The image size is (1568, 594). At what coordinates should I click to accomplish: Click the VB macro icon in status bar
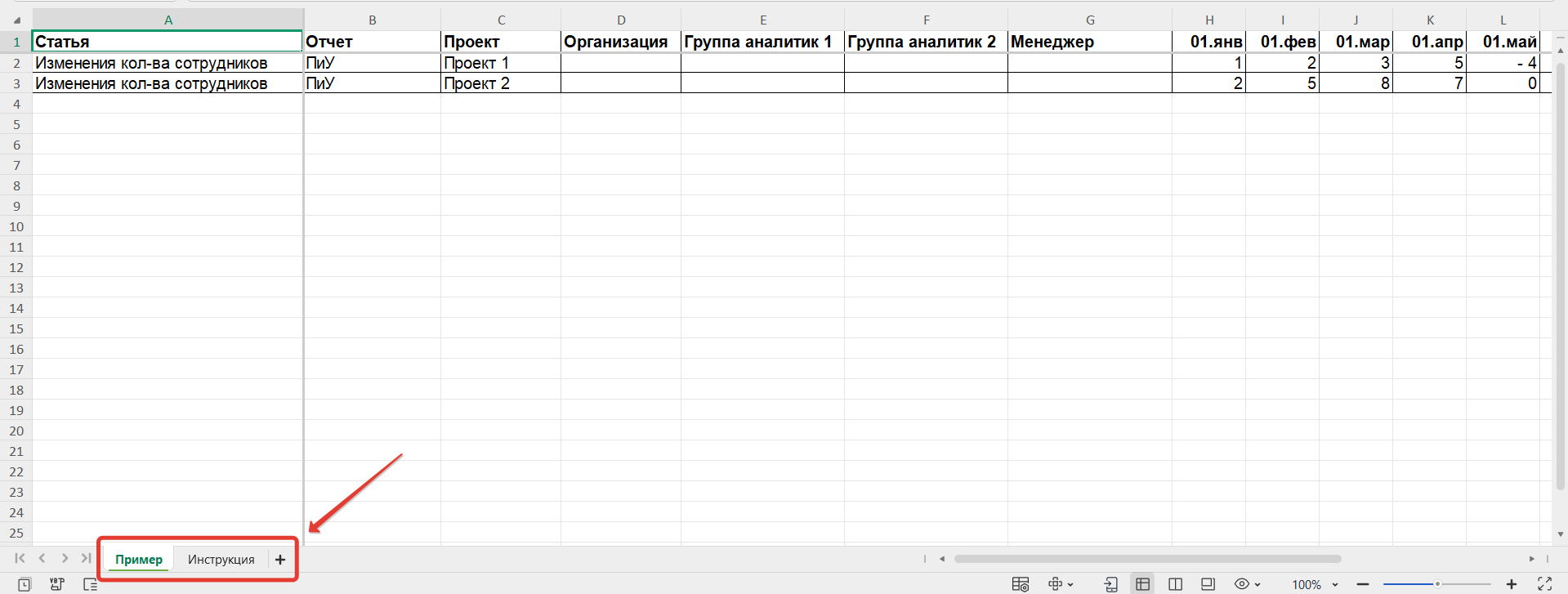(57, 584)
